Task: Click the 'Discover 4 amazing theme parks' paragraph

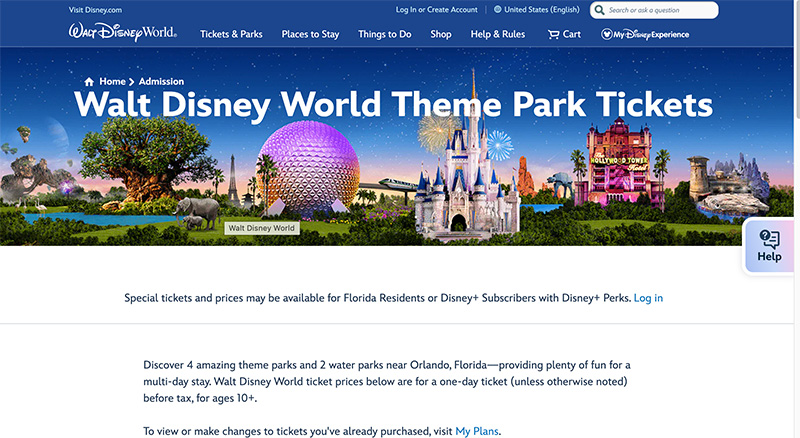Action: click(387, 382)
